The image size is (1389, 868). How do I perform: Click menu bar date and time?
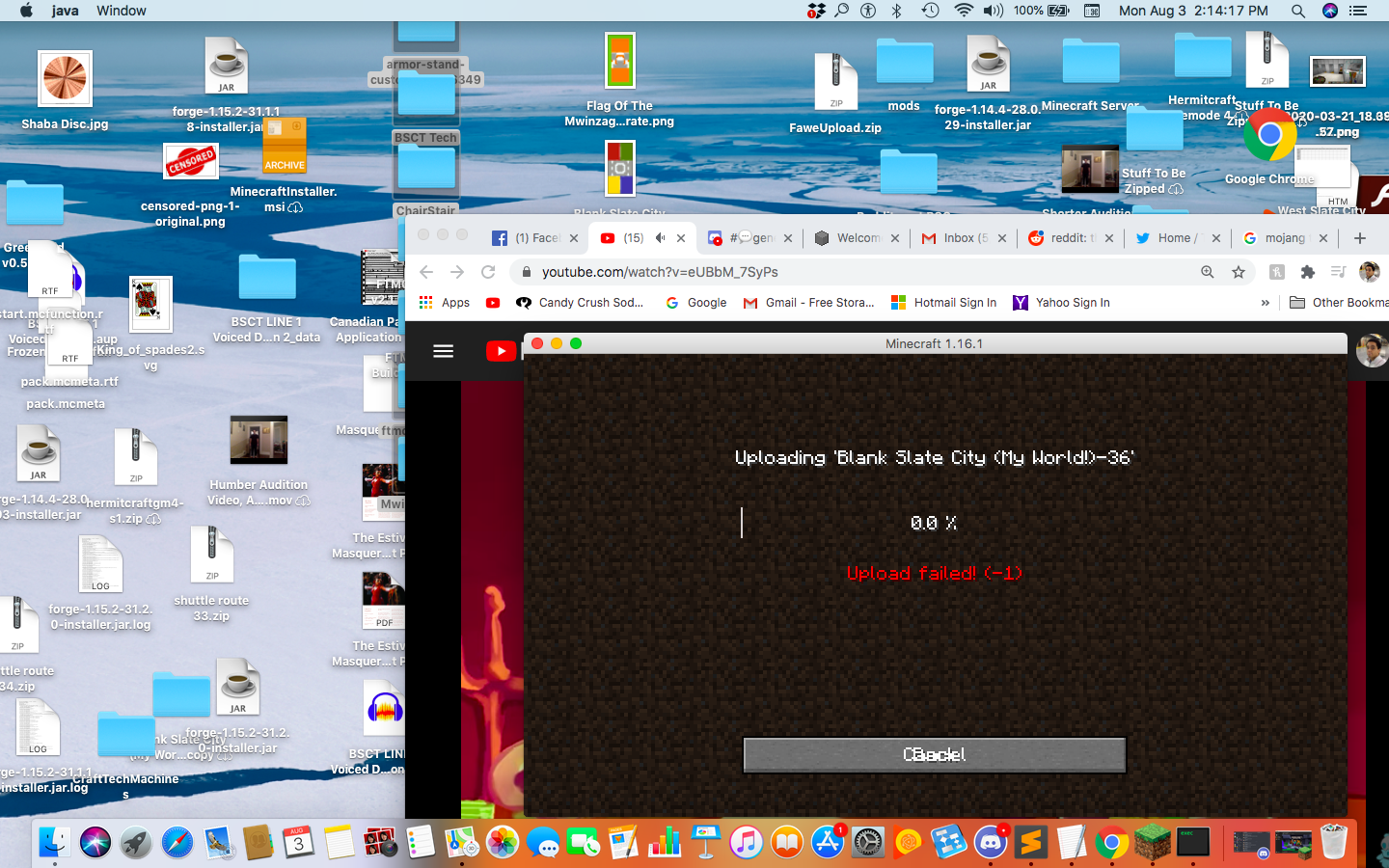pos(1193,11)
